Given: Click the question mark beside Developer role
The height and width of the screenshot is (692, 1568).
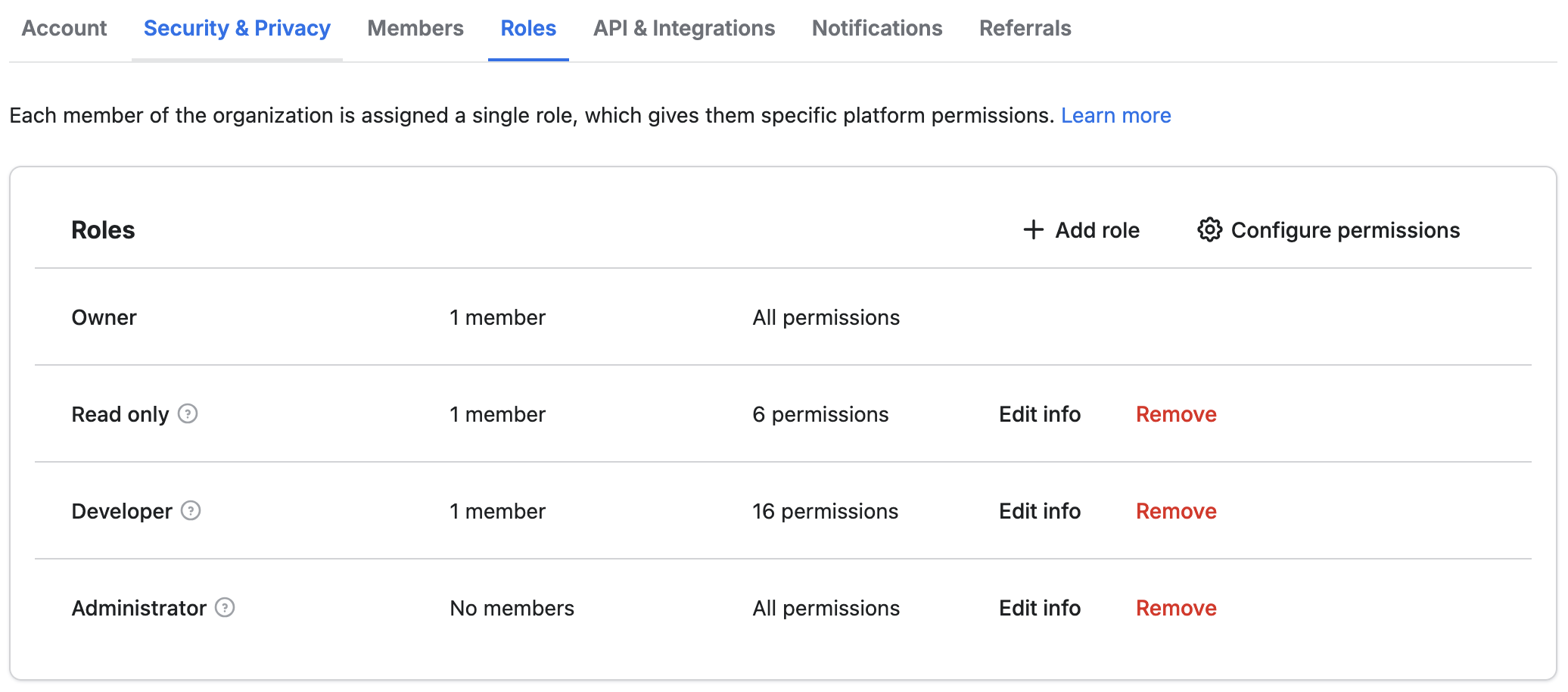Looking at the screenshot, I should coord(191,511).
